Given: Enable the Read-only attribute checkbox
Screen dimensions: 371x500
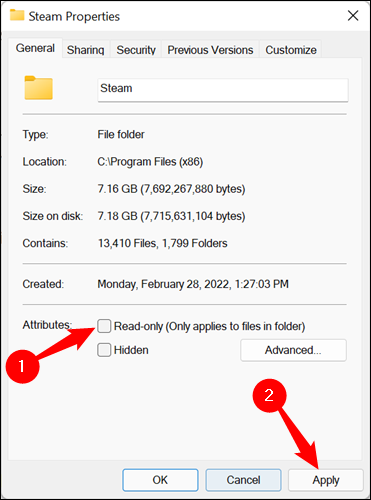Looking at the screenshot, I should [x=104, y=326].
